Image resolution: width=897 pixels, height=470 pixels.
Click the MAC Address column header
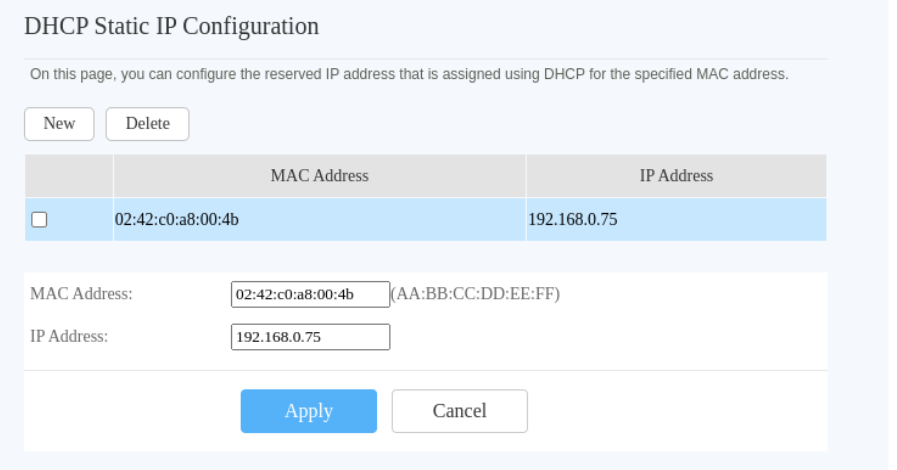[x=319, y=176]
